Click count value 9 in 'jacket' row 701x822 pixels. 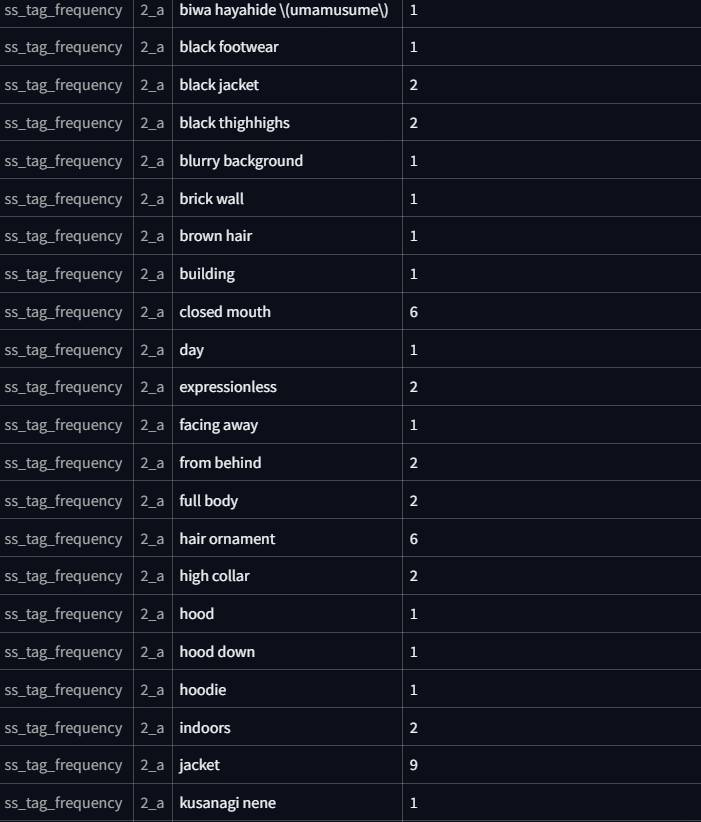[x=414, y=765]
